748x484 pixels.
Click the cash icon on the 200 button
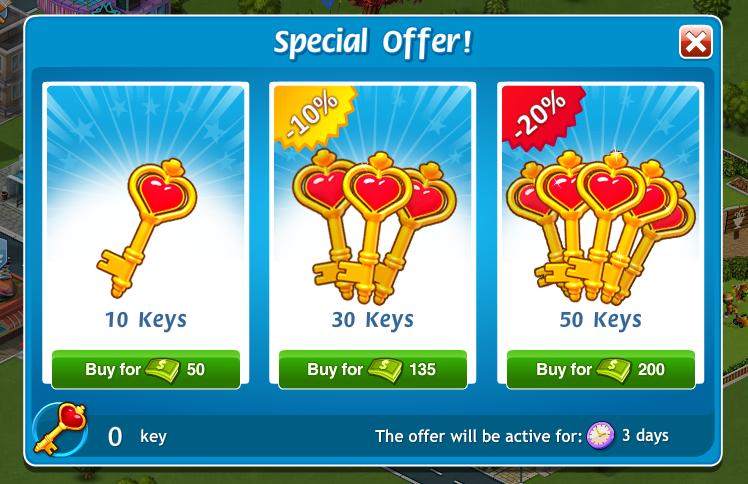pos(613,370)
